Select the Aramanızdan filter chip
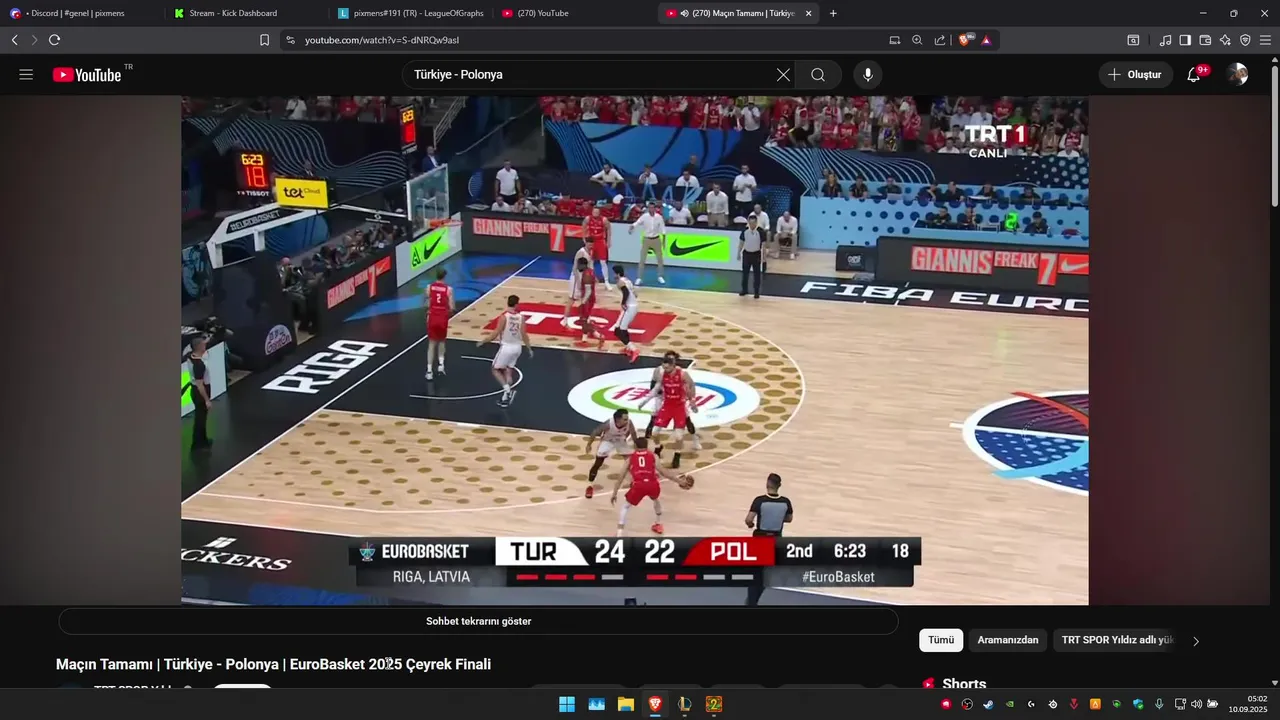Screen dimensions: 1280x720 [x=1008, y=640]
